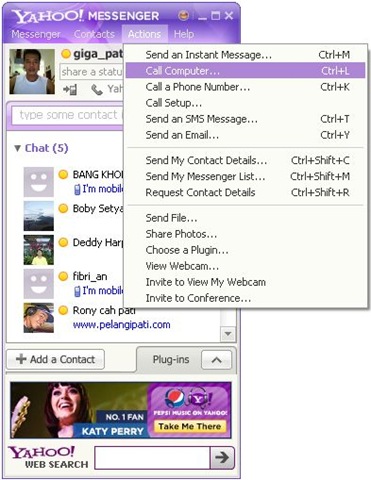
Task: Click the yellow status icon beside giga_pat
Action: [66, 54]
